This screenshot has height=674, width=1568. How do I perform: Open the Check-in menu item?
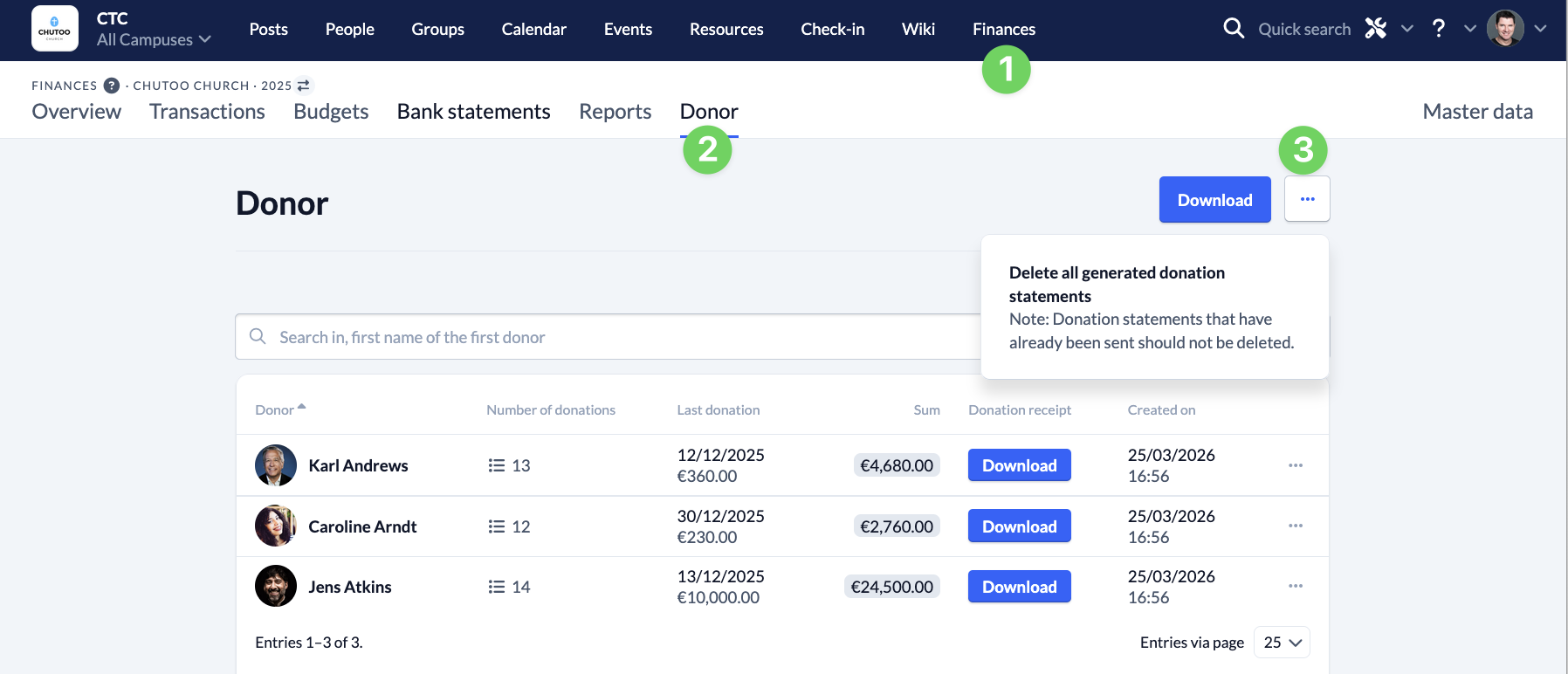click(x=833, y=29)
